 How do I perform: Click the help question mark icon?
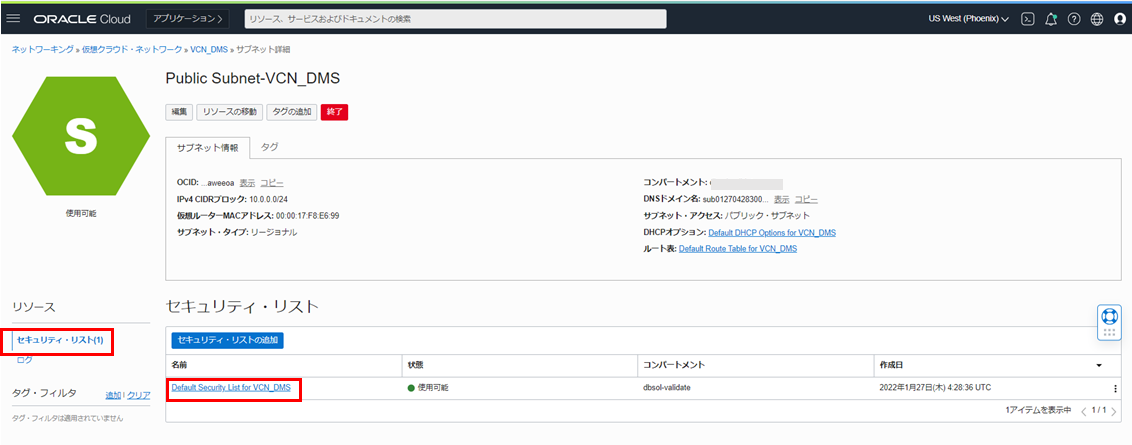tap(1074, 19)
